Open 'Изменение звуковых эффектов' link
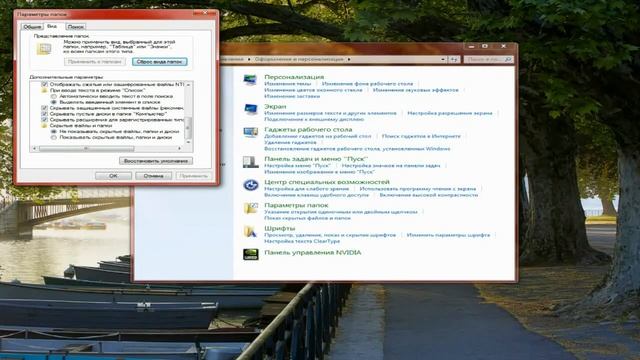 point(416,90)
